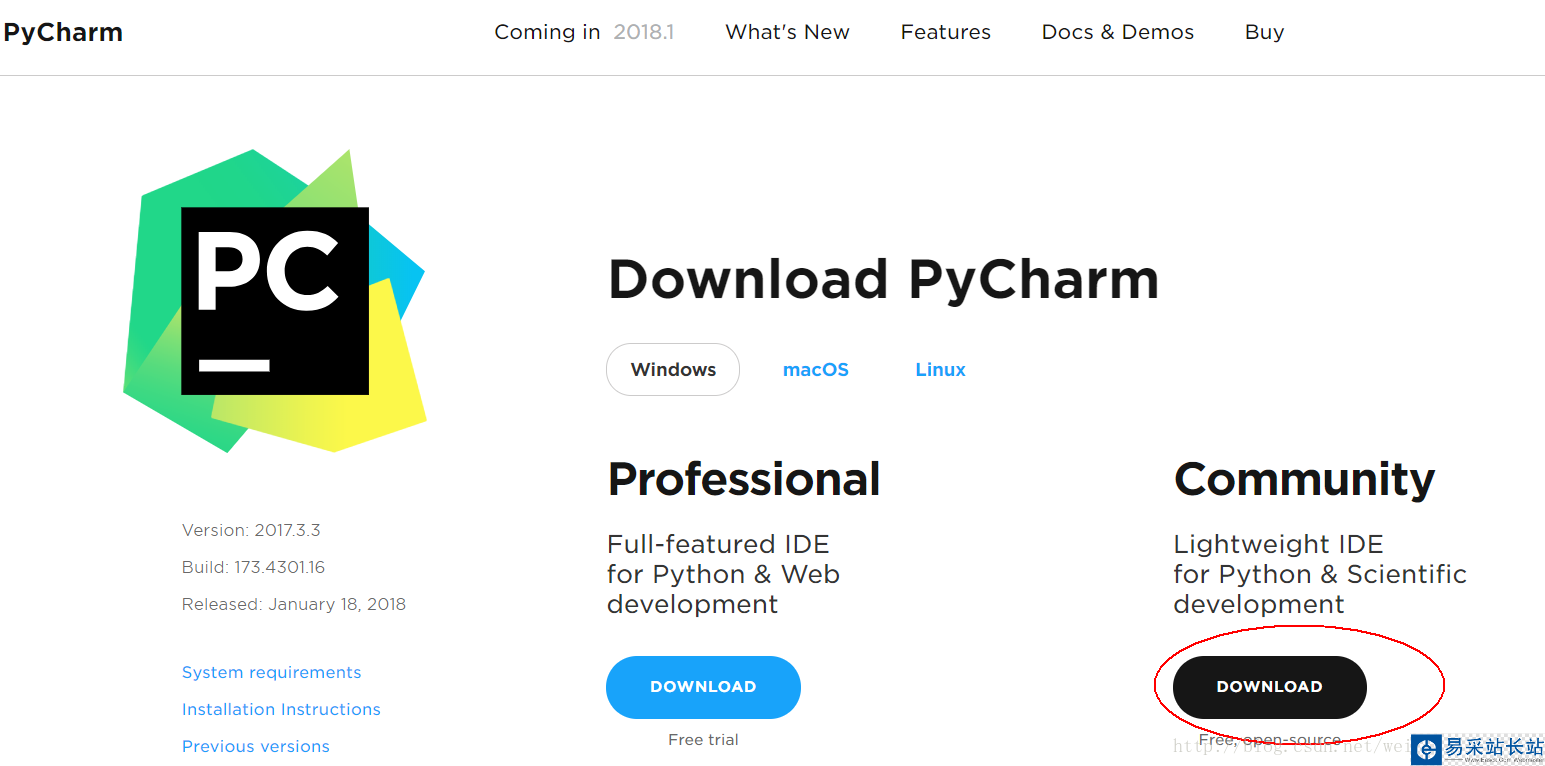The height and width of the screenshot is (766, 1545).
Task: Click the Professional heading
Action: pos(744,479)
